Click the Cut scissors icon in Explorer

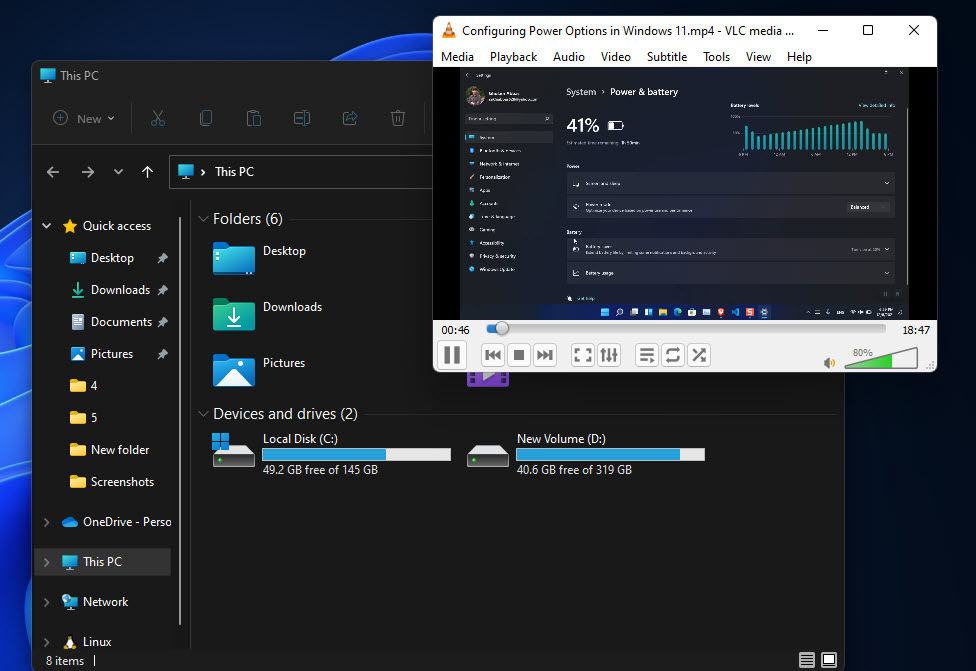tap(157, 118)
